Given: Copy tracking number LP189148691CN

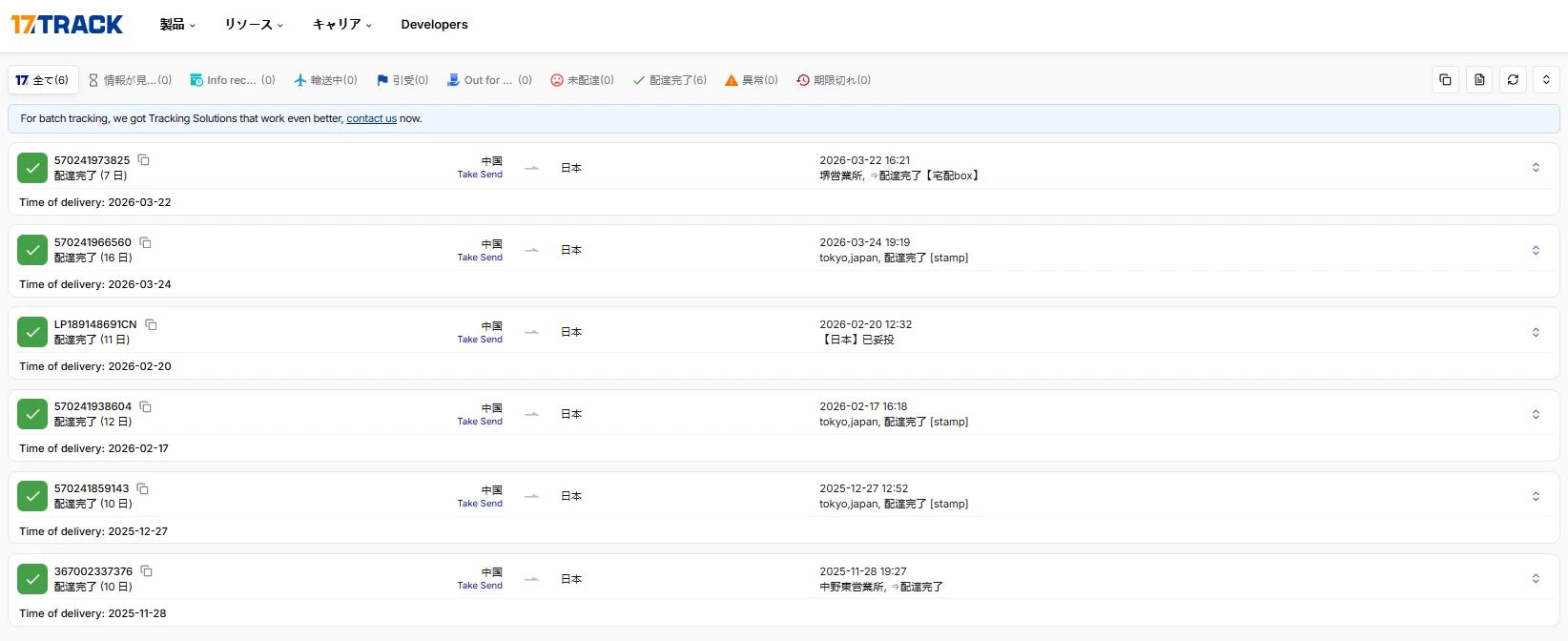Looking at the screenshot, I should click(x=151, y=324).
